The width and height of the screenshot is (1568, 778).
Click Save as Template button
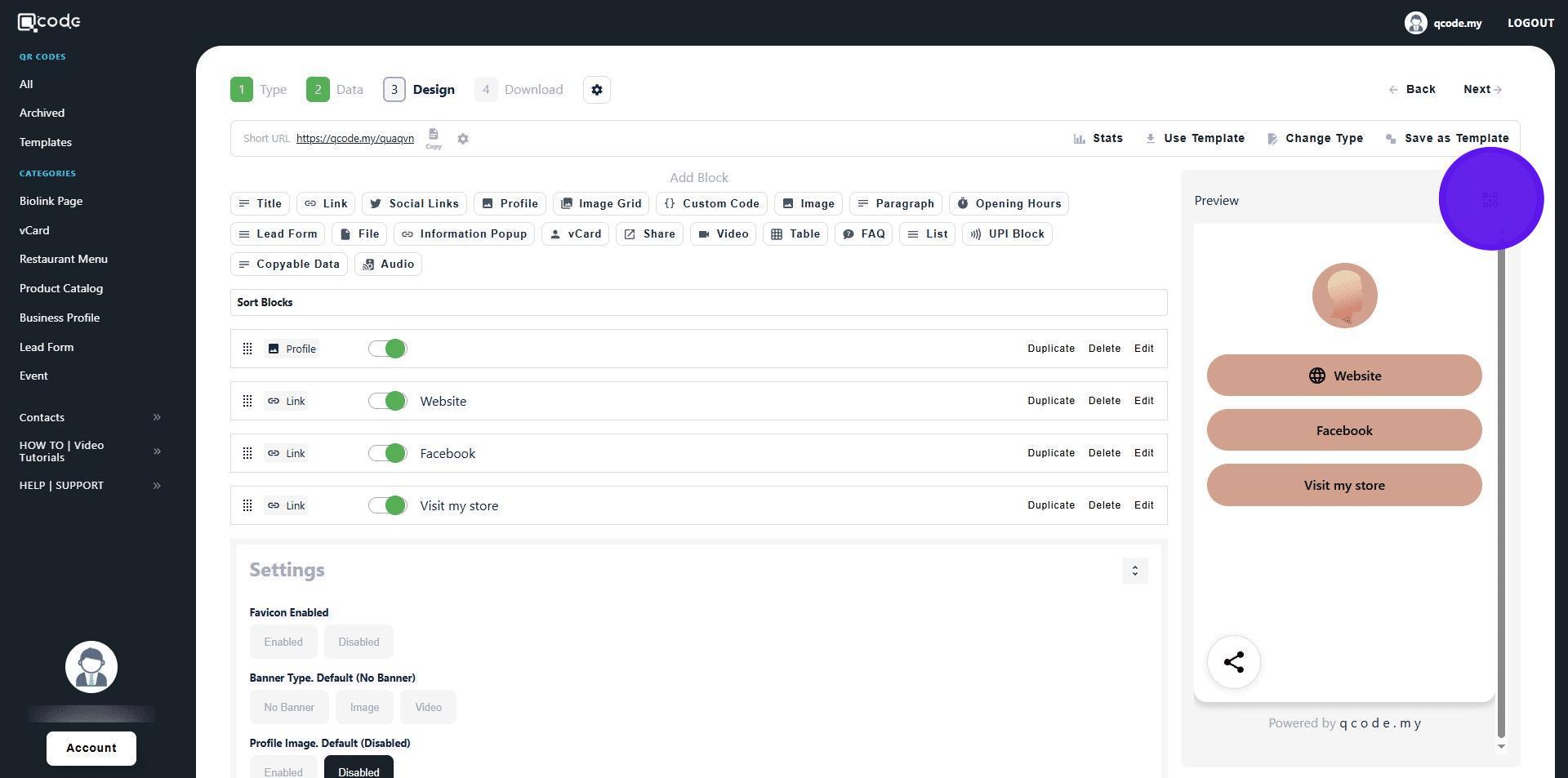[1447, 139]
